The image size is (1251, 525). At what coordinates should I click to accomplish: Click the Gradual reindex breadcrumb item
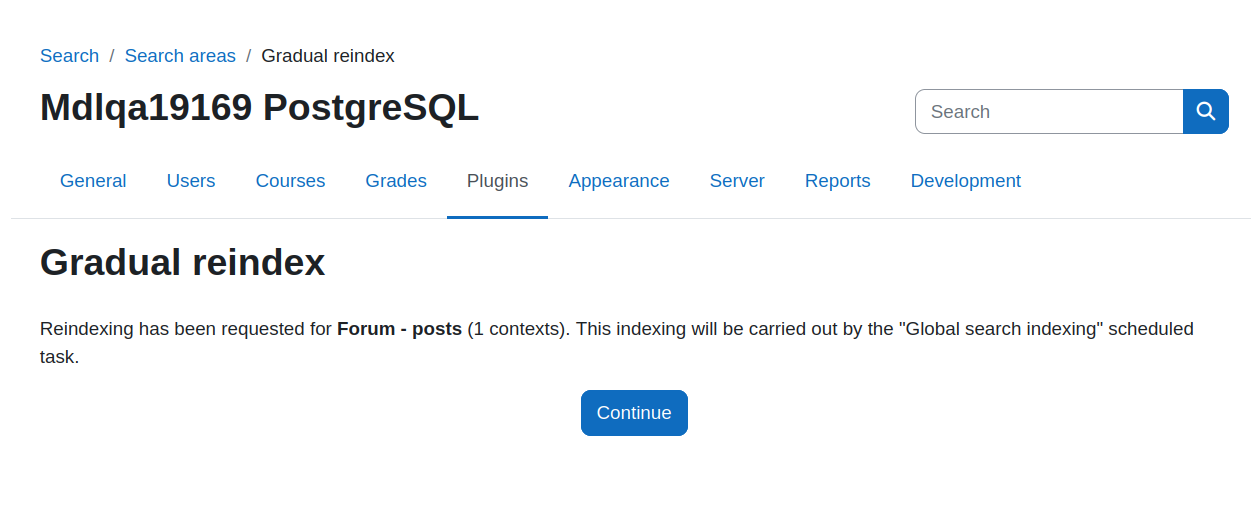click(328, 56)
